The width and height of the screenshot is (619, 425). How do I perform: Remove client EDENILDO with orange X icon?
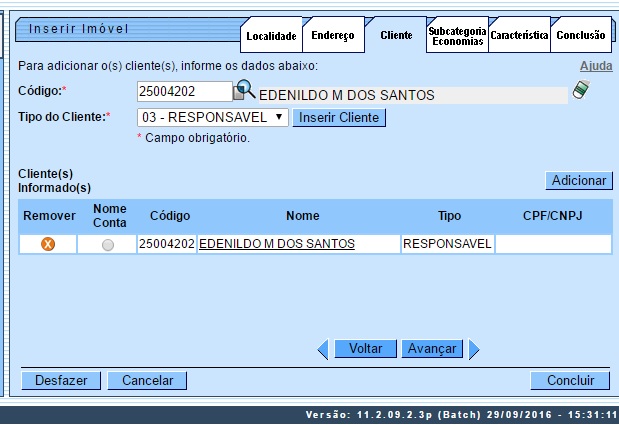48,244
